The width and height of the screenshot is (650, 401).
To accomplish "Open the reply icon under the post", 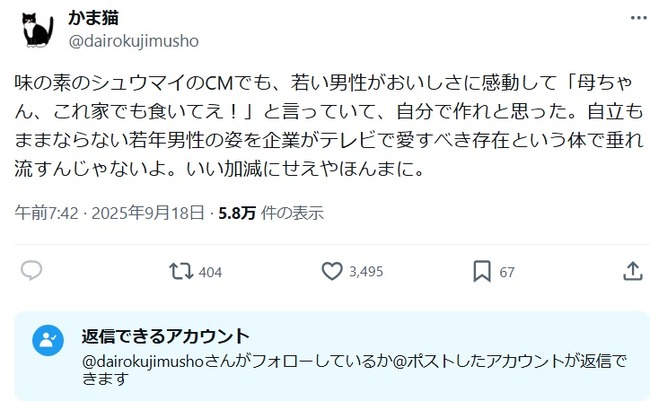I will point(32,271).
